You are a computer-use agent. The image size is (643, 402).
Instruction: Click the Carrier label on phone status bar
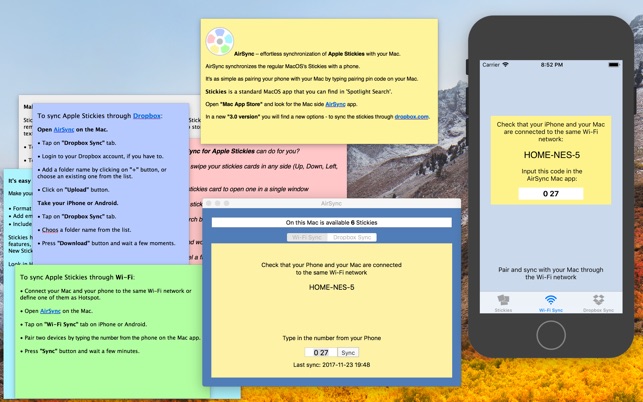pyautogui.click(x=491, y=65)
